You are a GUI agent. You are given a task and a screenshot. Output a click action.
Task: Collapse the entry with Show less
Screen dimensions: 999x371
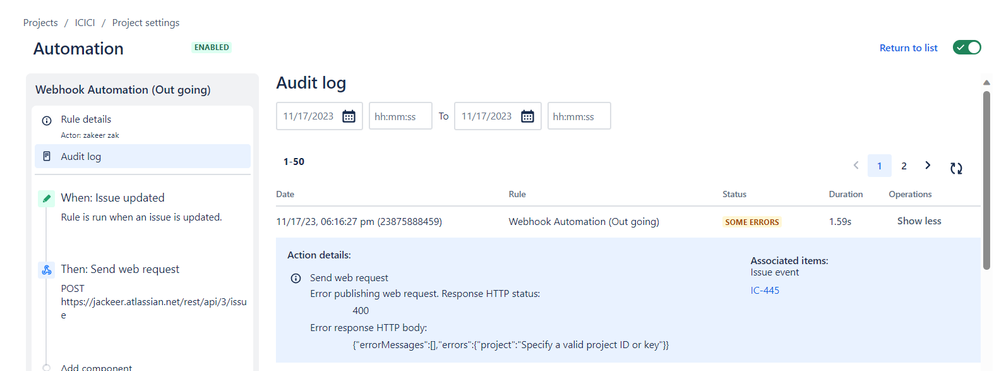click(x=919, y=221)
